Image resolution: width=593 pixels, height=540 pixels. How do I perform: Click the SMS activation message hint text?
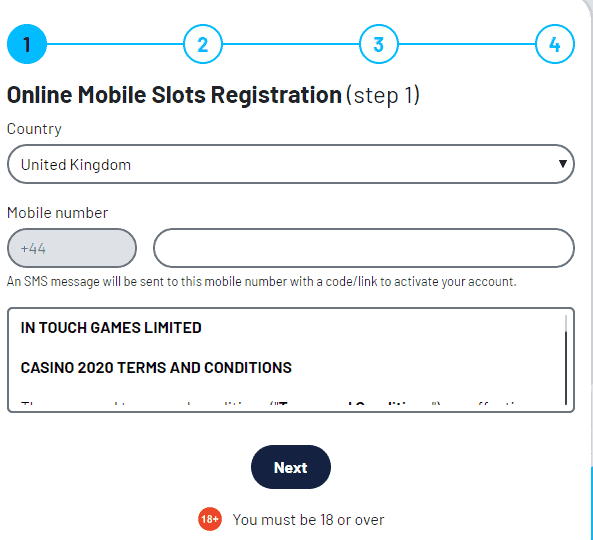[262, 282]
